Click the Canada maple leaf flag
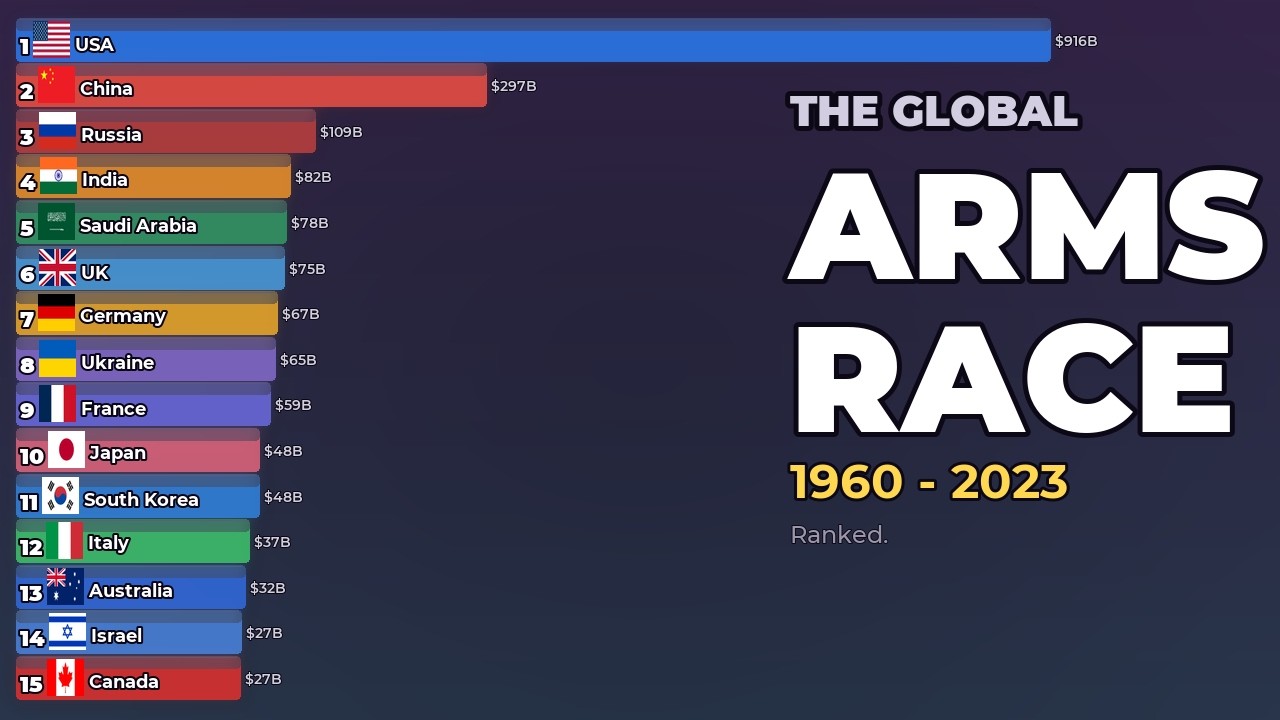Image resolution: width=1280 pixels, height=720 pixels. click(65, 679)
